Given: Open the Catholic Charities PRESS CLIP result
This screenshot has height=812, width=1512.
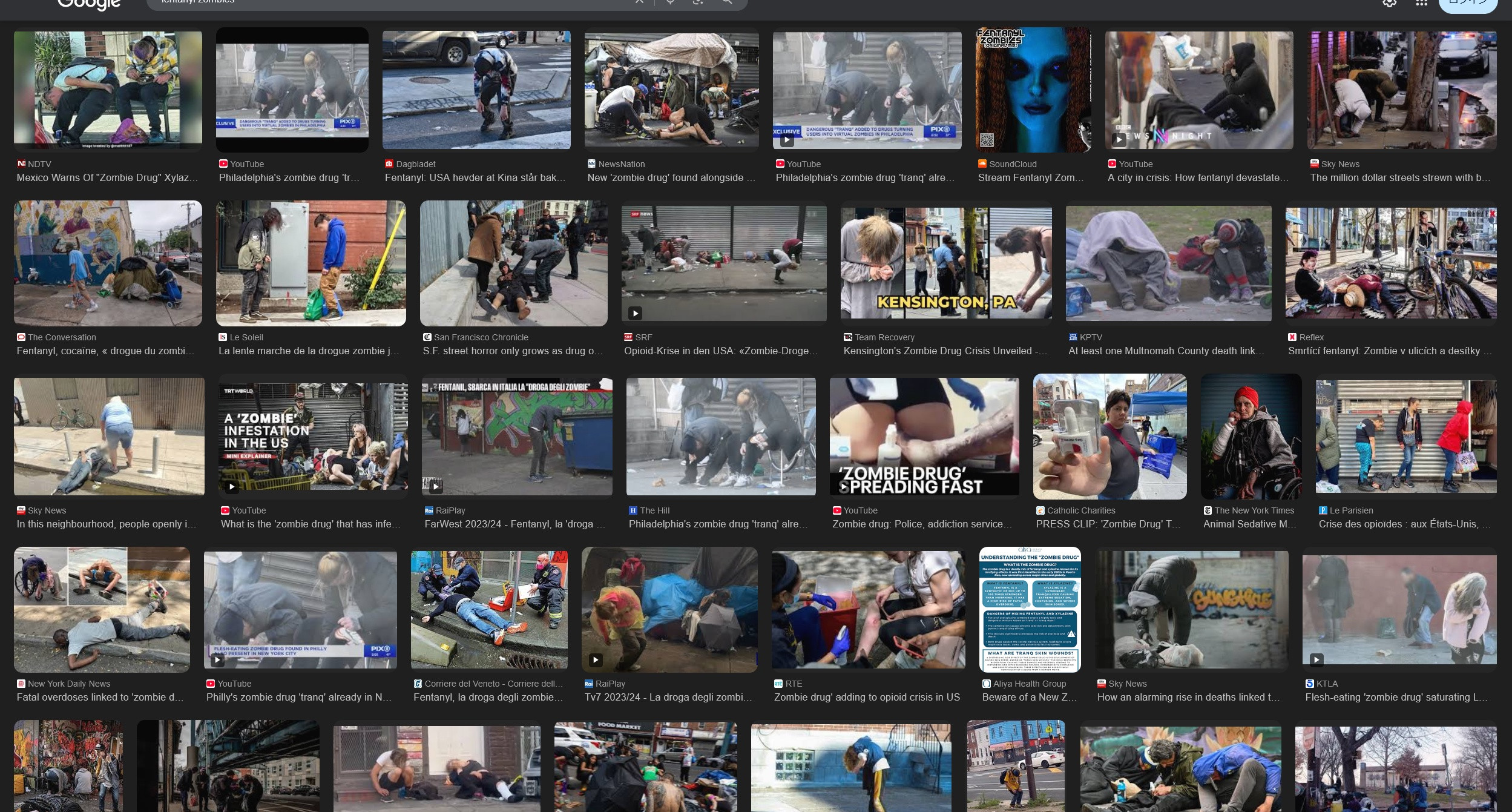Looking at the screenshot, I should (x=1108, y=524).
